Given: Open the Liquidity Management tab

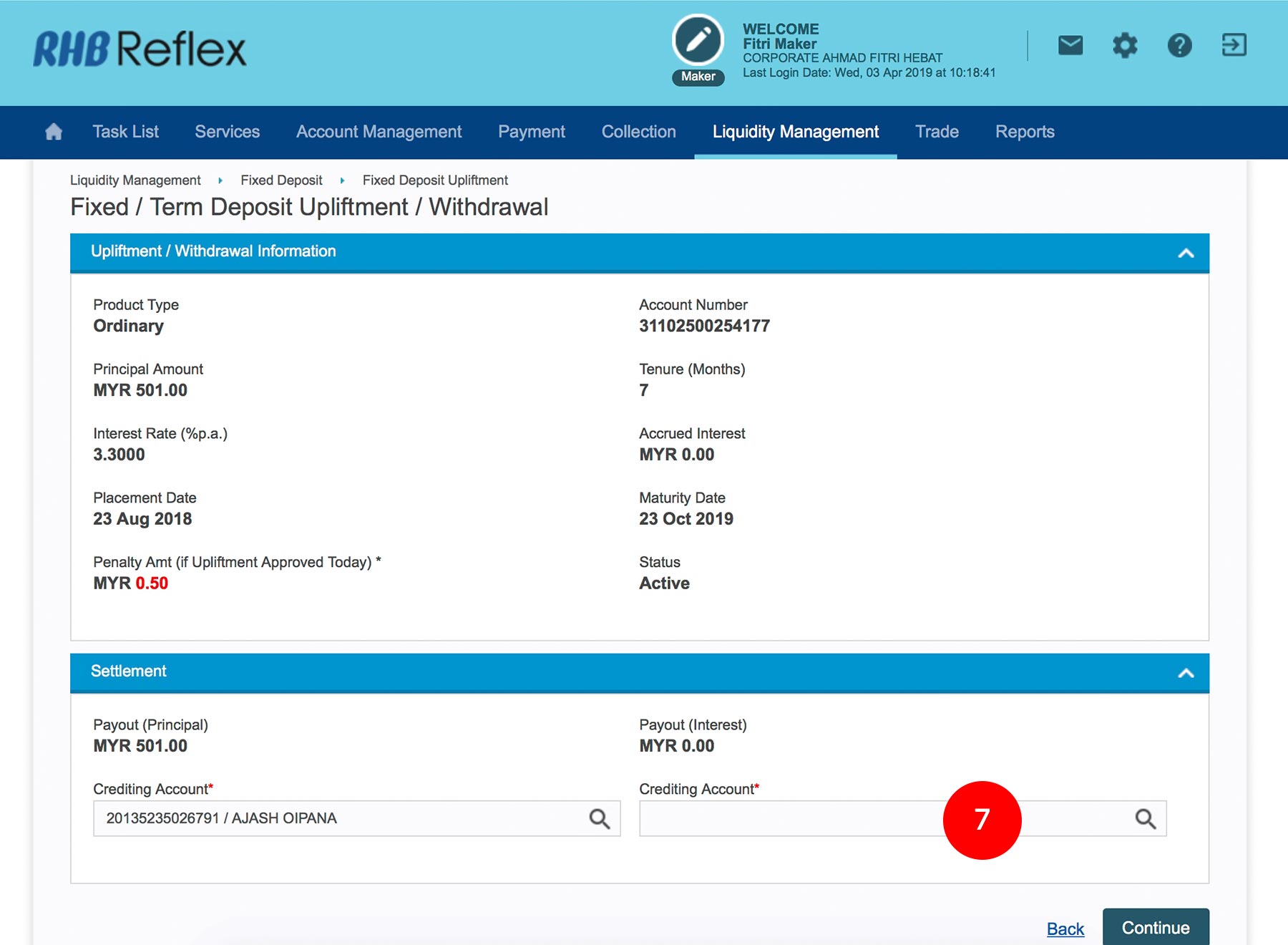Looking at the screenshot, I should tap(795, 132).
